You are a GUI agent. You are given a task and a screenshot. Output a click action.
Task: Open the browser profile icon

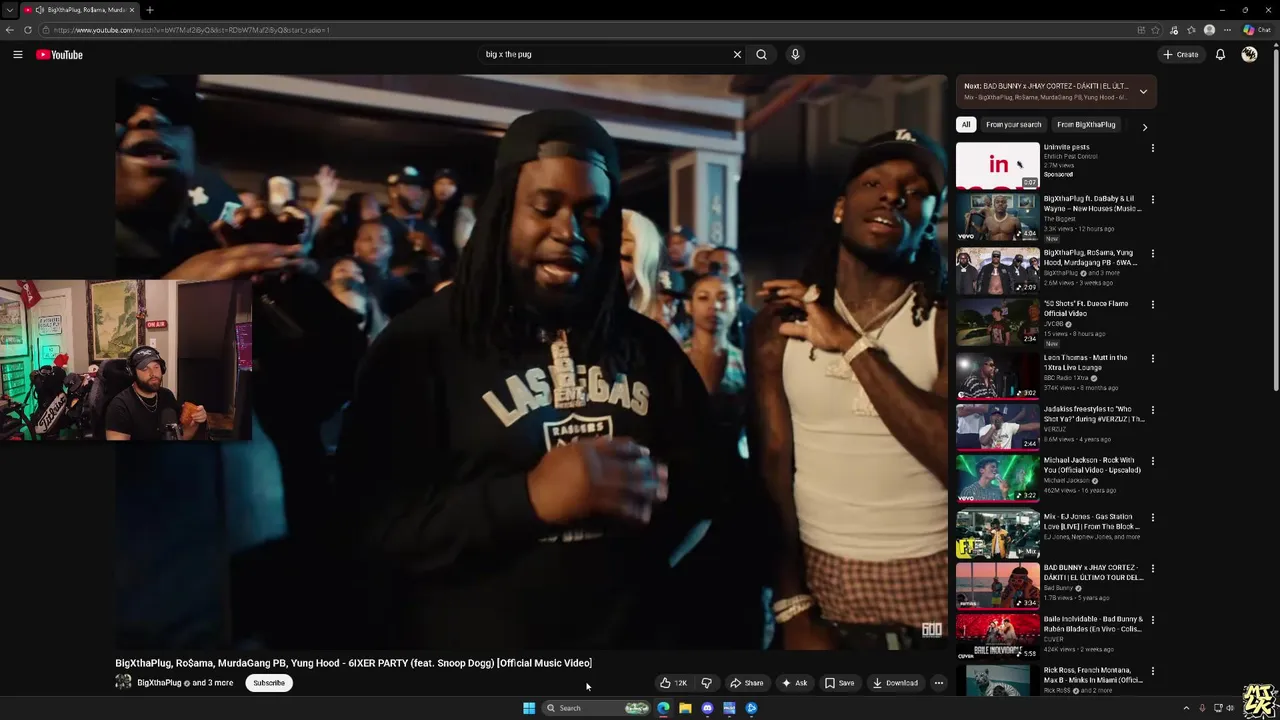pyautogui.click(x=1210, y=30)
